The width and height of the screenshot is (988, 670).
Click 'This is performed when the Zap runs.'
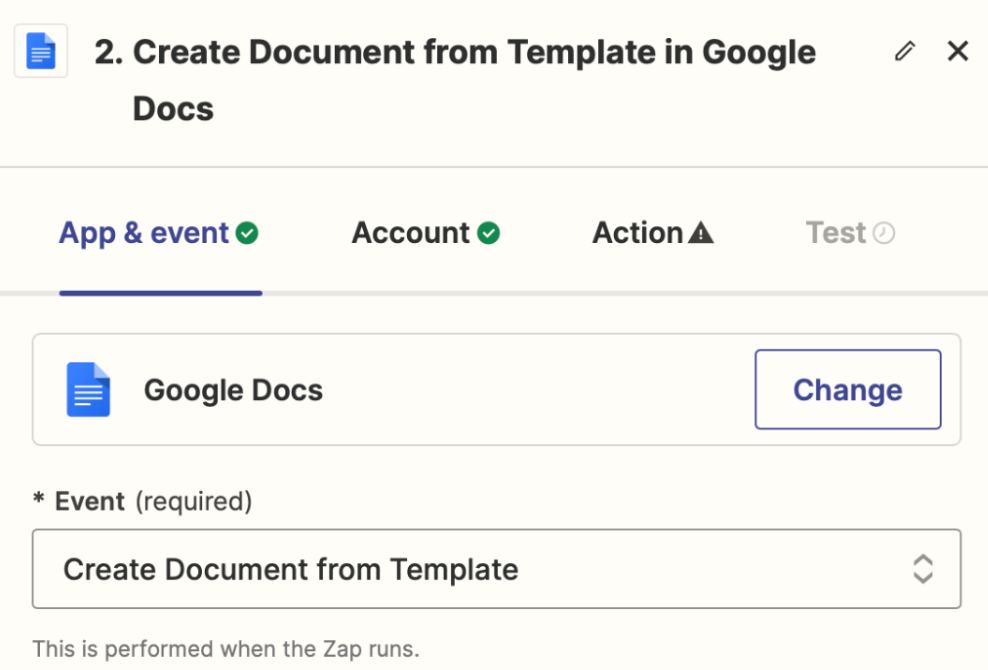(x=226, y=649)
